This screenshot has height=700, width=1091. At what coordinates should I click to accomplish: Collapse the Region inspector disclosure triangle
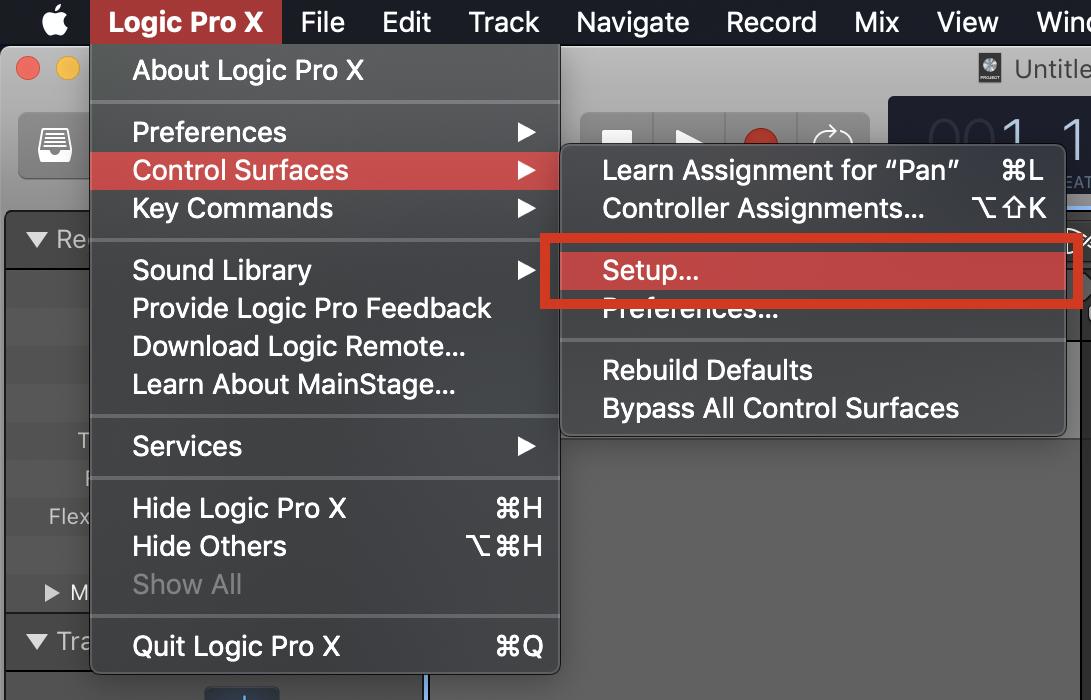[x=37, y=239]
